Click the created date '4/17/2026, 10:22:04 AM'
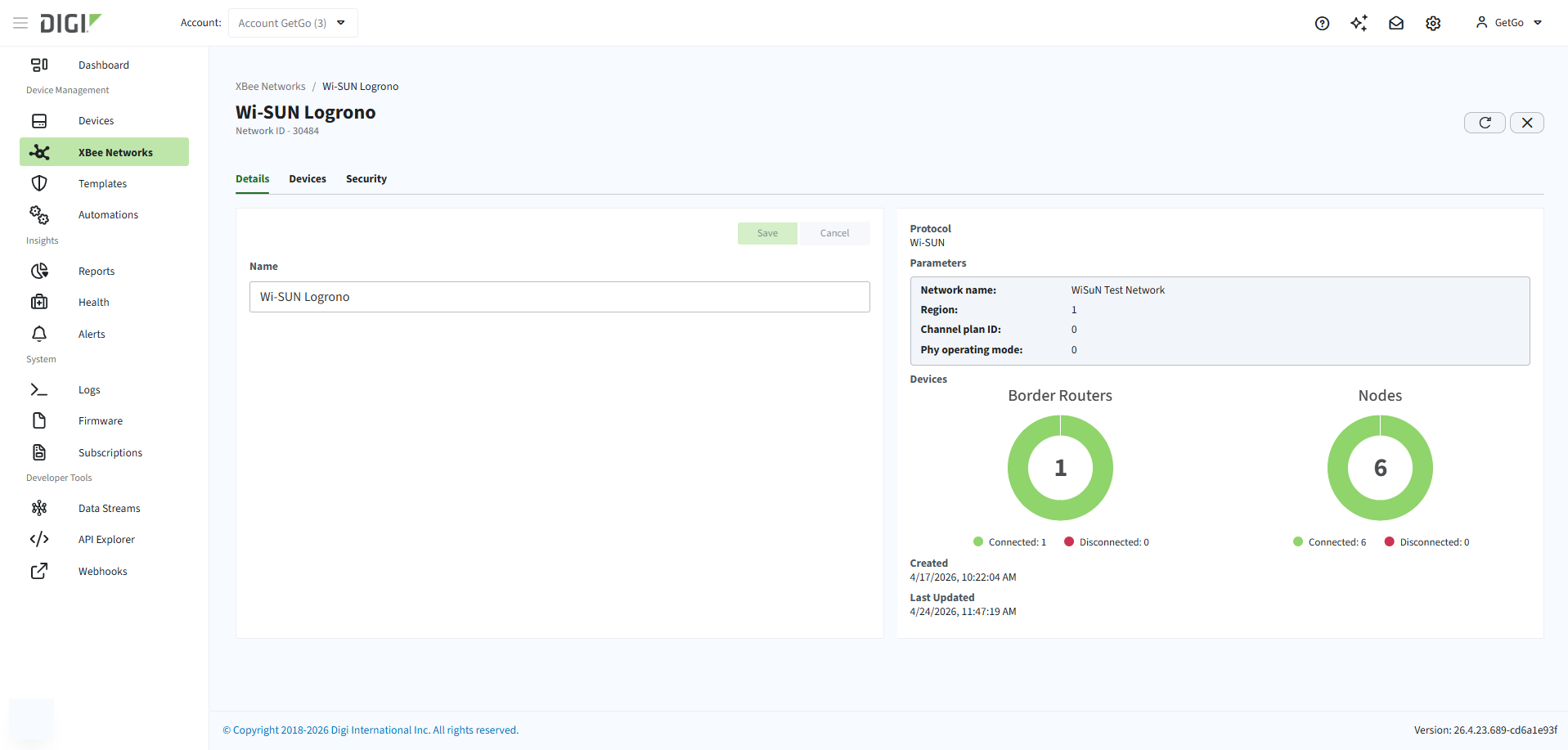 coord(963,577)
